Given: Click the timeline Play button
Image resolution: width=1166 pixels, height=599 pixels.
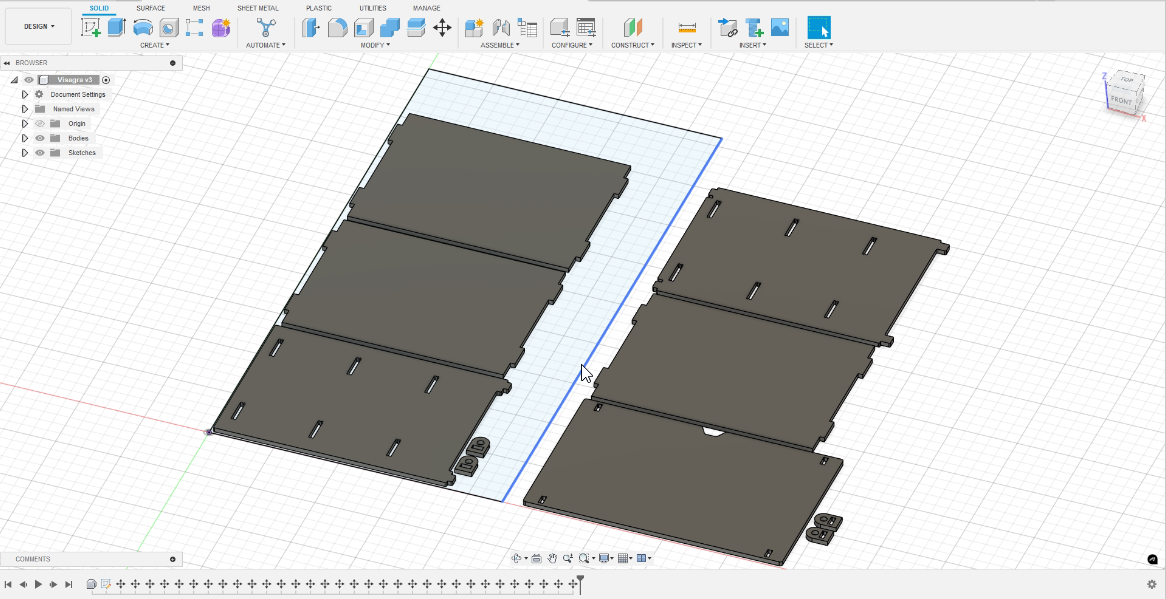Looking at the screenshot, I should pyautogui.click(x=39, y=585).
